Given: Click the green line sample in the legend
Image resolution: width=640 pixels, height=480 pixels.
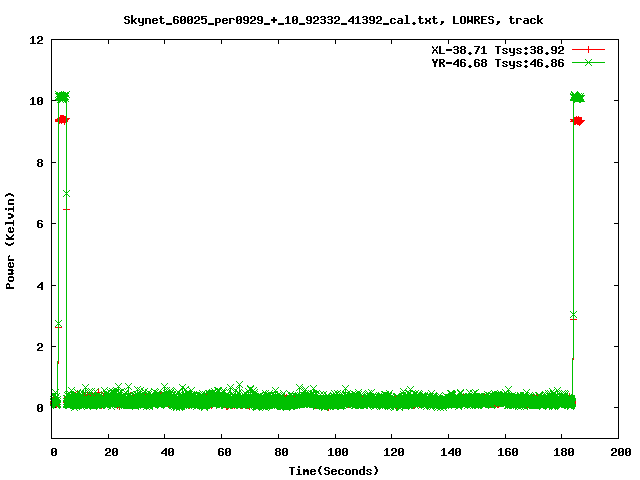Looking at the screenshot, I should point(588,62).
